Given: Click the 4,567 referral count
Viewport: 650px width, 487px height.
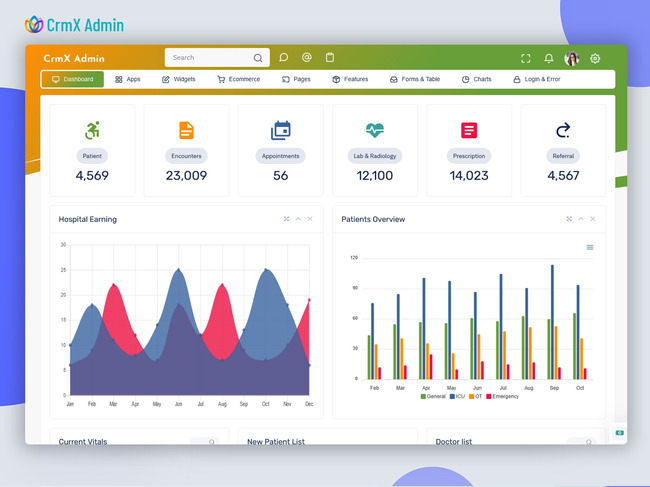Looking at the screenshot, I should tap(563, 176).
